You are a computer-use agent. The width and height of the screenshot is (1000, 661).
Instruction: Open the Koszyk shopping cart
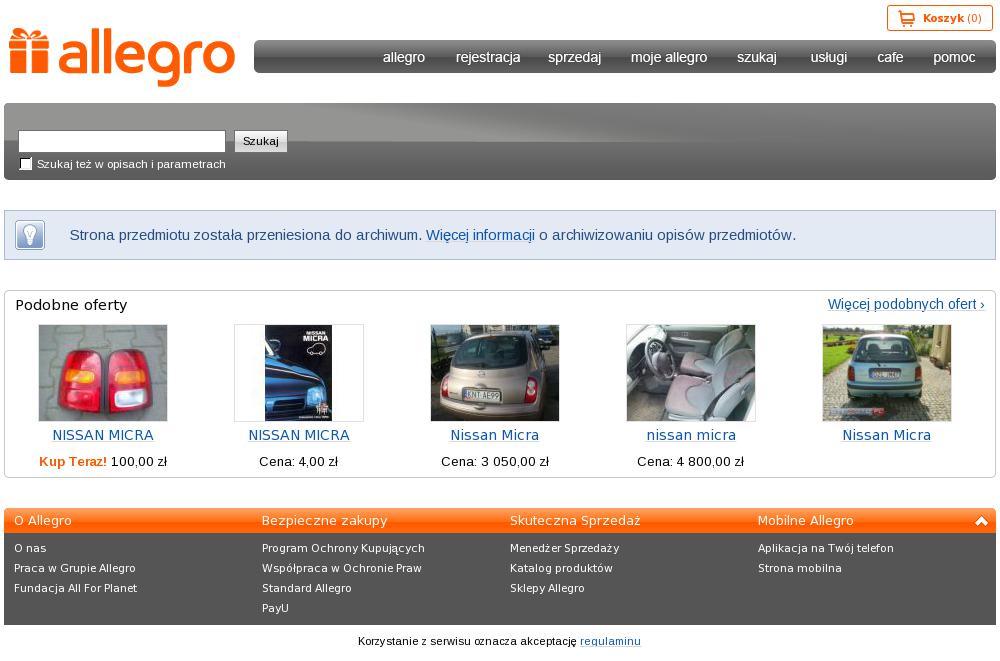[x=939, y=19]
